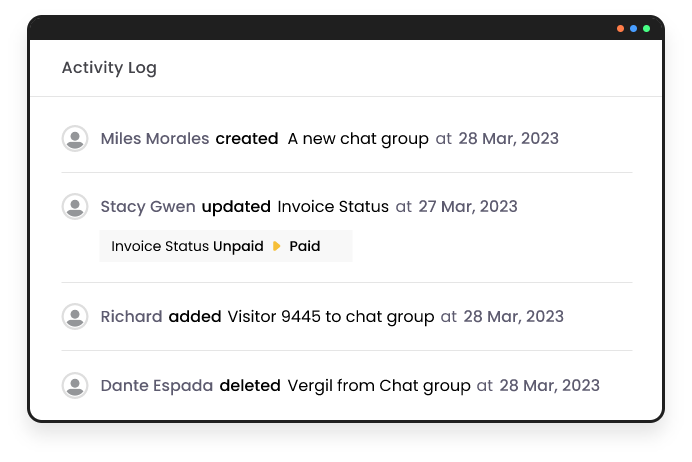
Task: Click Stacy Gwen avatar icon
Action: click(x=75, y=207)
